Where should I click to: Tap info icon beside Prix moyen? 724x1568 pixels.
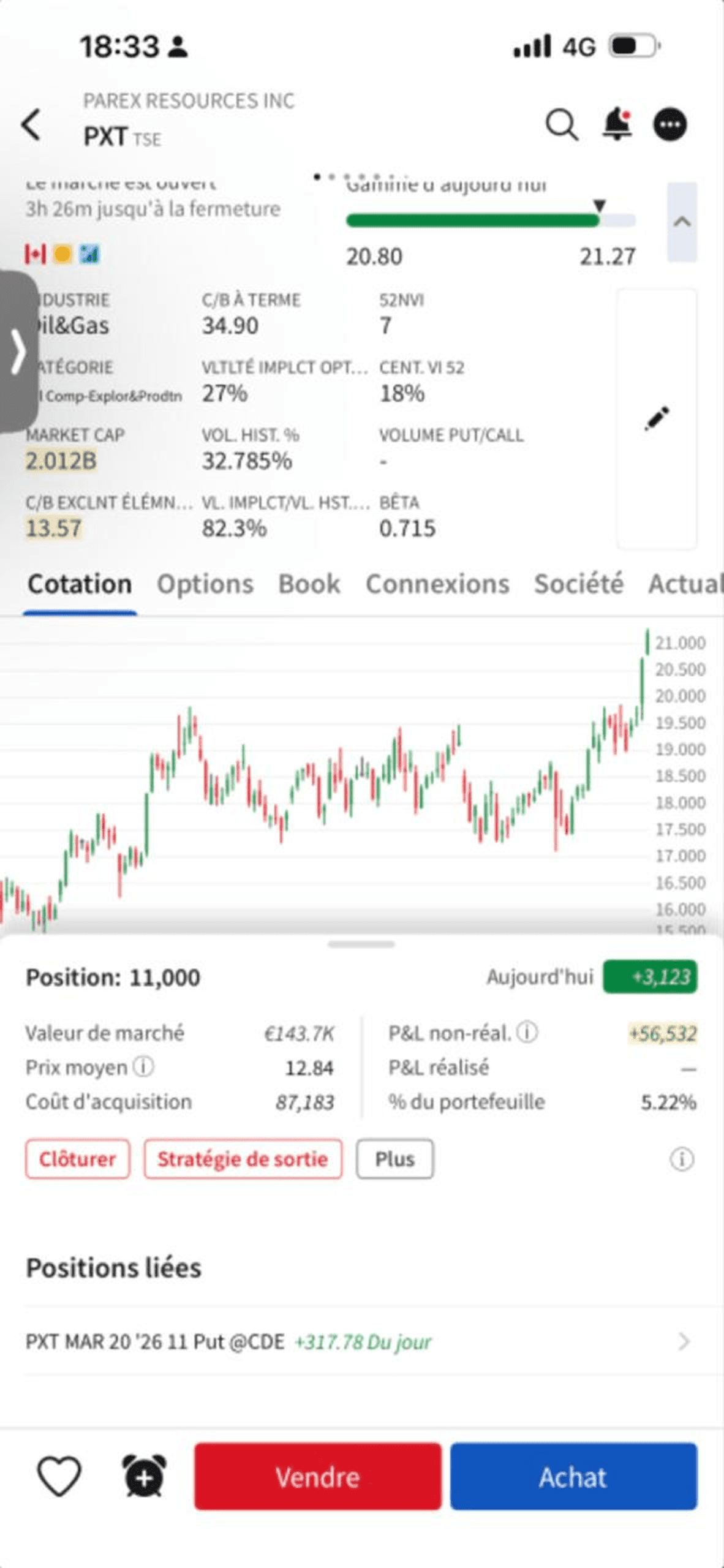(143, 1066)
